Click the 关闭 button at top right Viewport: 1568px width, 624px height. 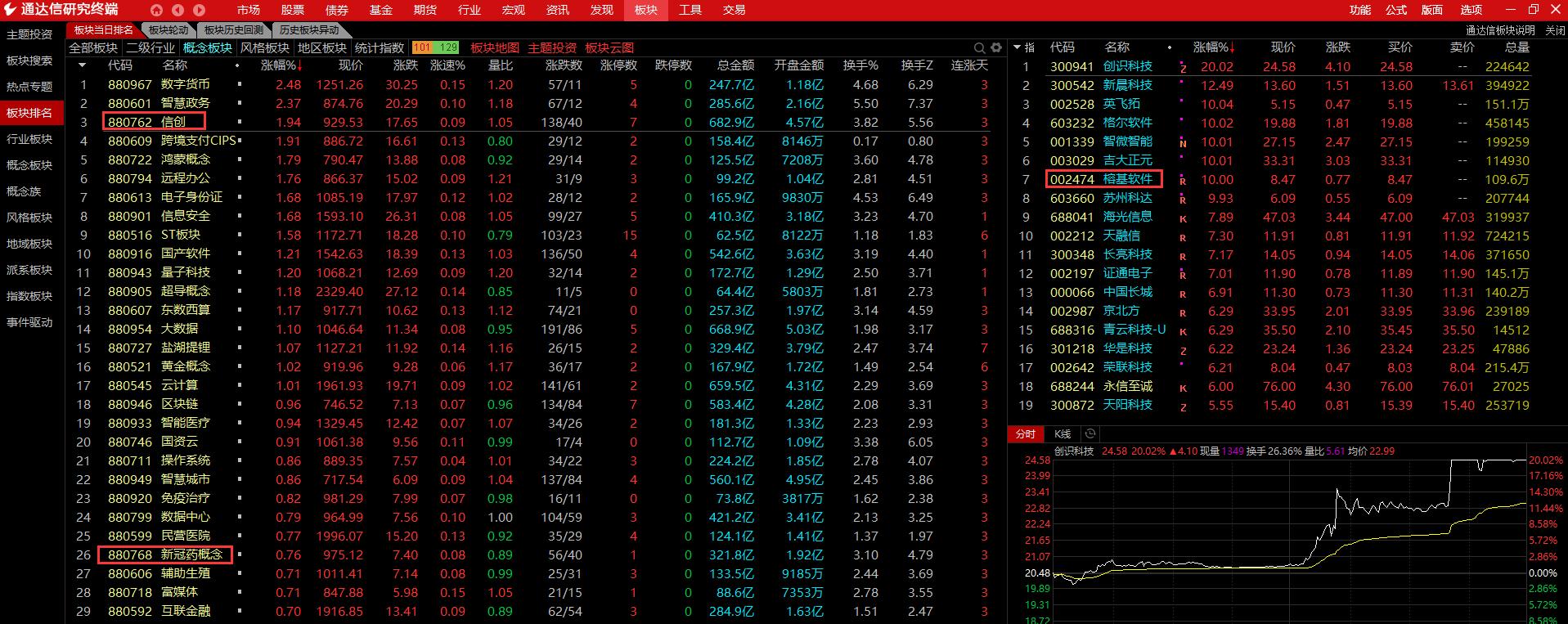(x=1555, y=30)
